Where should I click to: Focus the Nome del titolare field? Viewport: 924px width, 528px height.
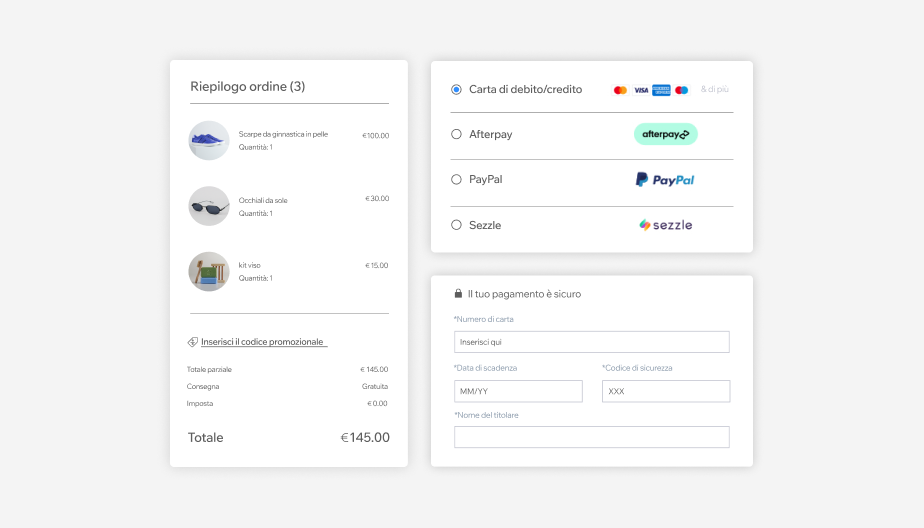(592, 437)
